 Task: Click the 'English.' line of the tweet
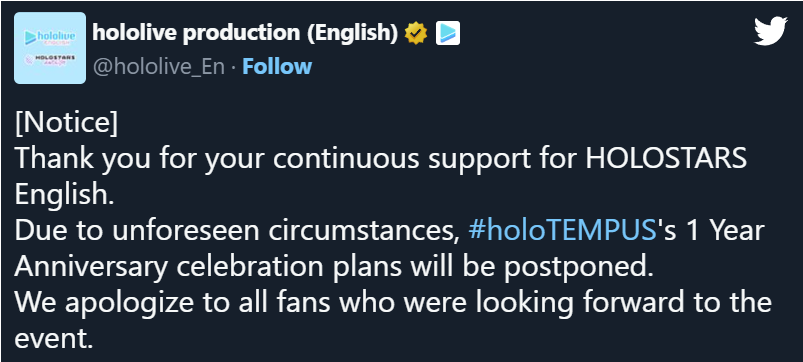[65, 195]
